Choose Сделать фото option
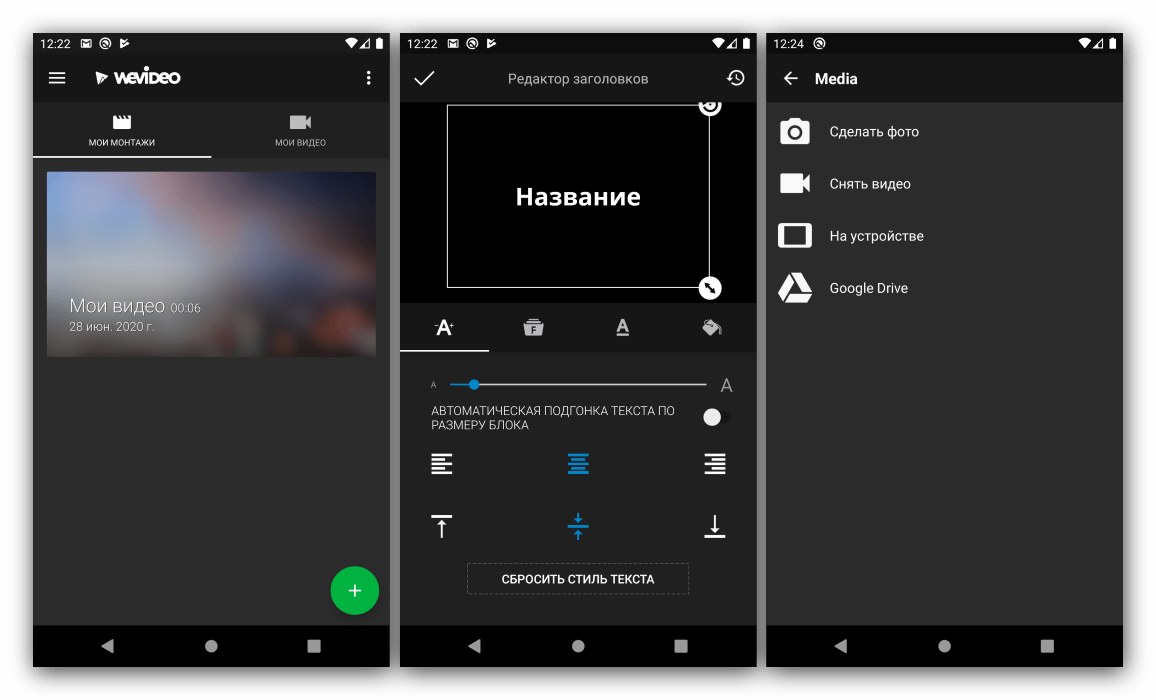Image resolution: width=1156 pixels, height=700 pixels. (x=873, y=132)
